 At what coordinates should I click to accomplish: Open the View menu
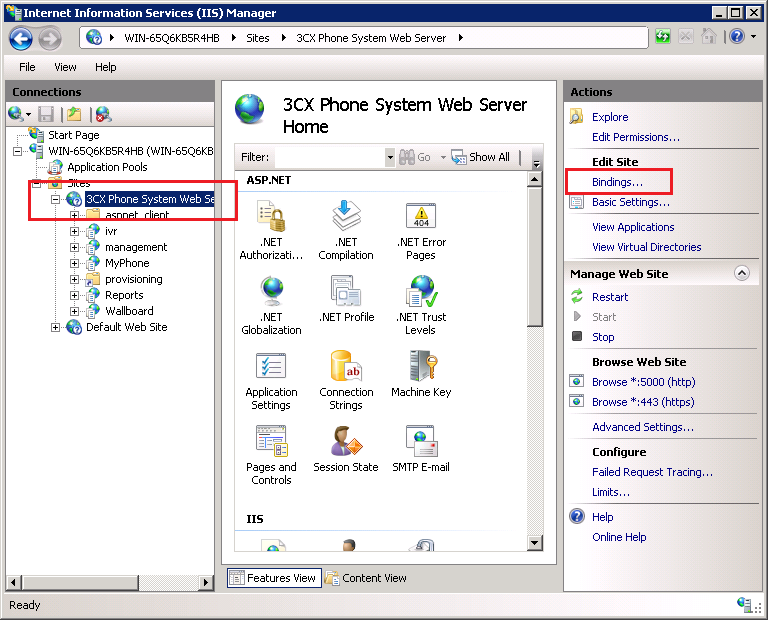65,67
